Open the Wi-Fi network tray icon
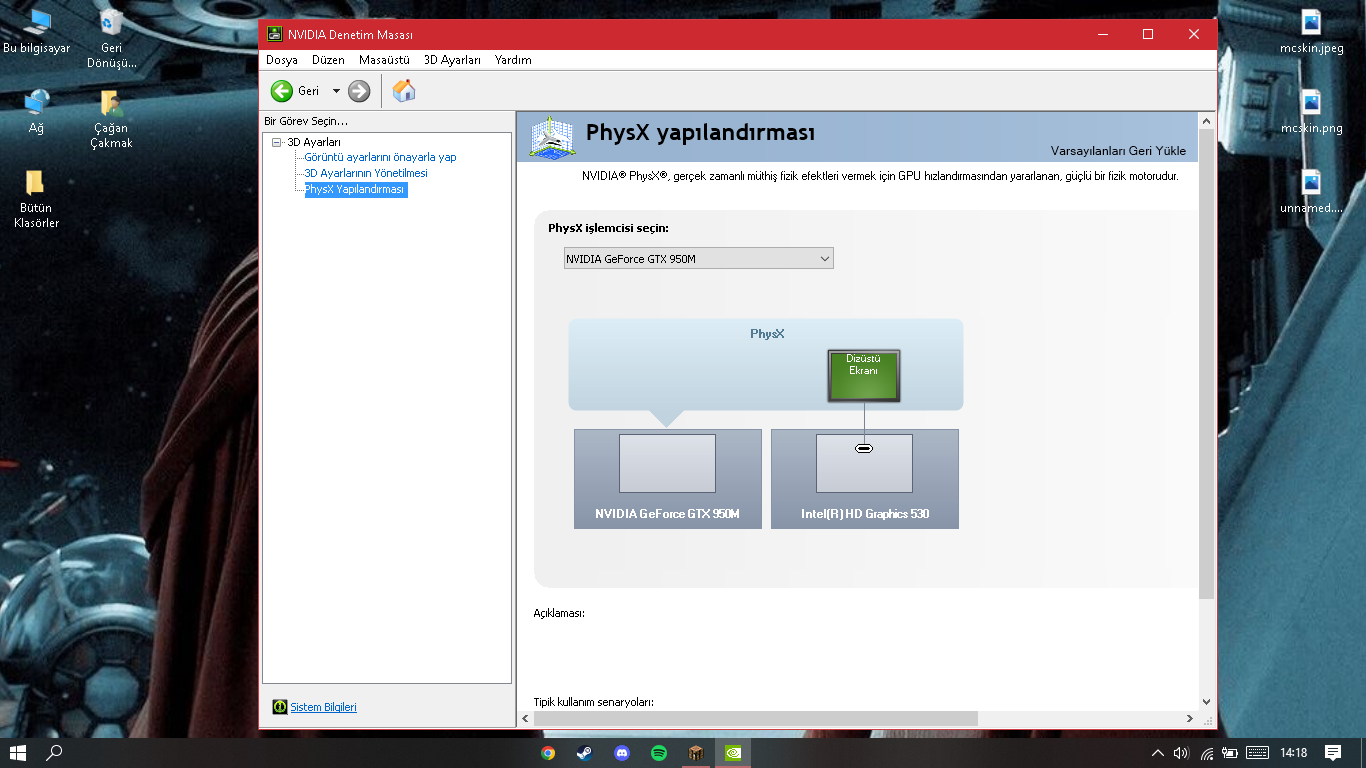Screen dimensions: 1366x768 point(1207,753)
